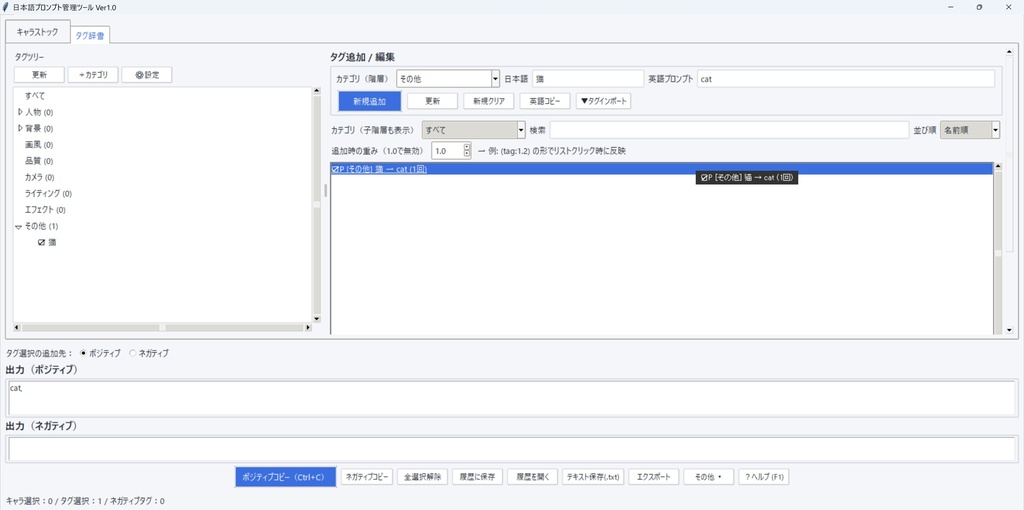Click the 新規クリア button
The image size is (1024, 510).
[x=489, y=101]
